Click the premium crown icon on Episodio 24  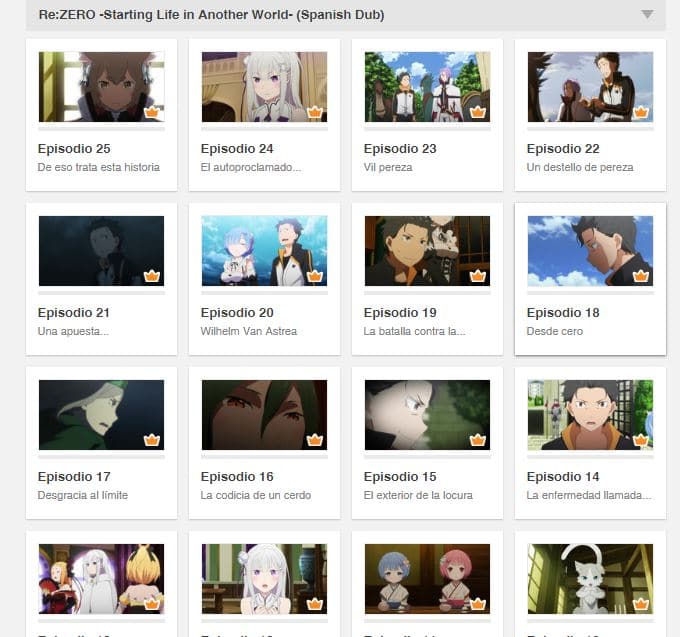click(x=315, y=112)
